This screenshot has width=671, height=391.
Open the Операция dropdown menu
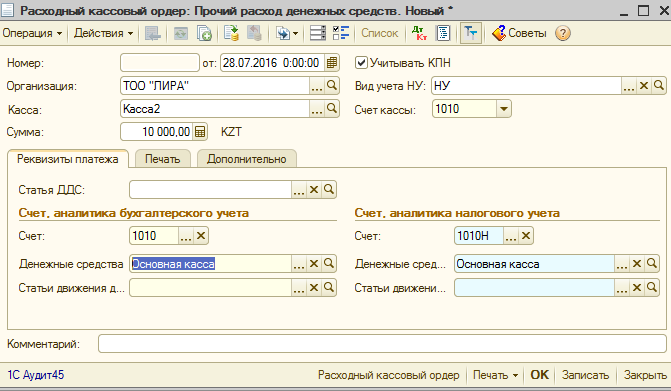[33, 33]
